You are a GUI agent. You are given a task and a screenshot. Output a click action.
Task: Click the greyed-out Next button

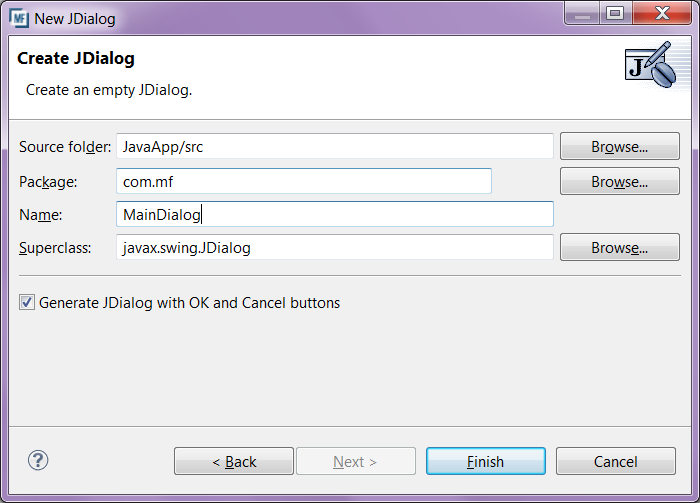[355, 461]
